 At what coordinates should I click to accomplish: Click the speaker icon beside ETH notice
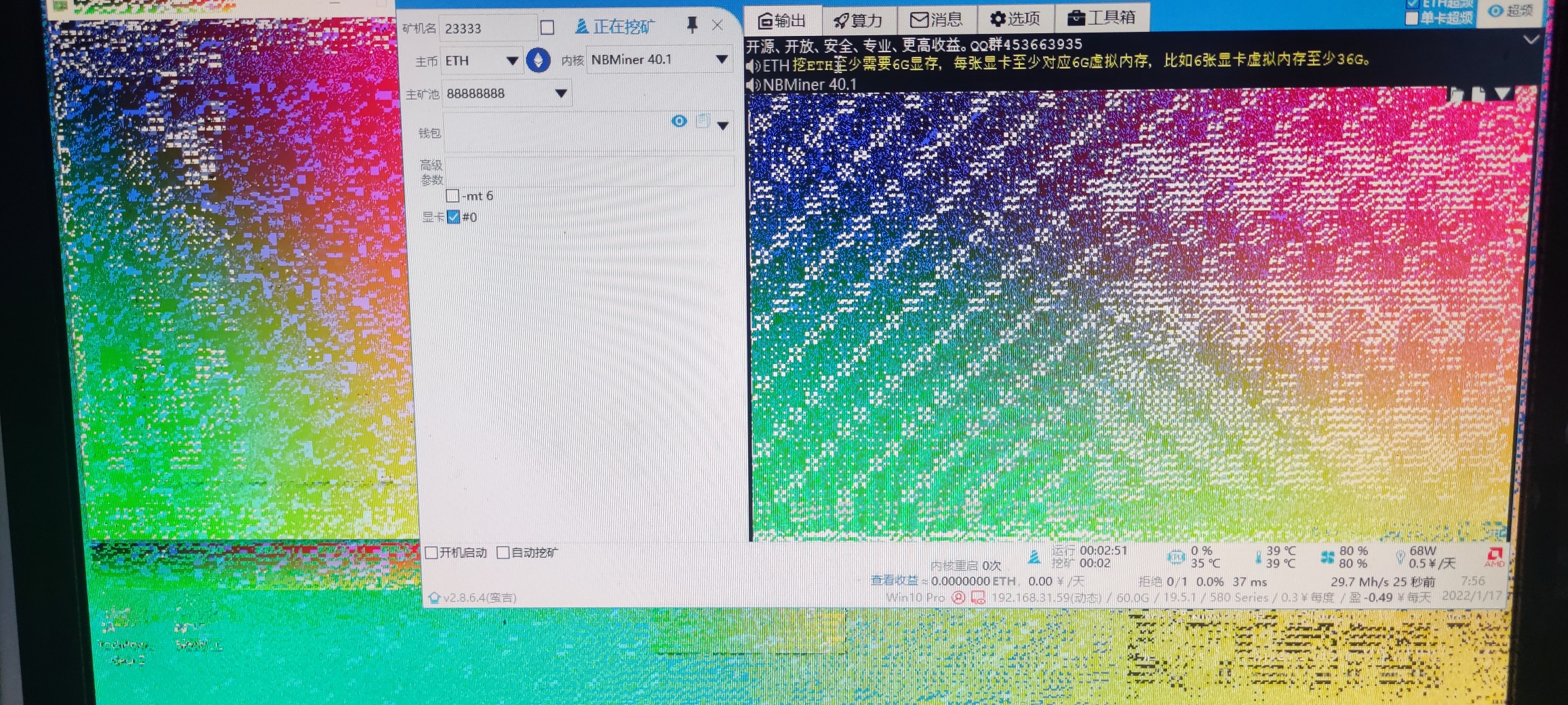[x=753, y=66]
